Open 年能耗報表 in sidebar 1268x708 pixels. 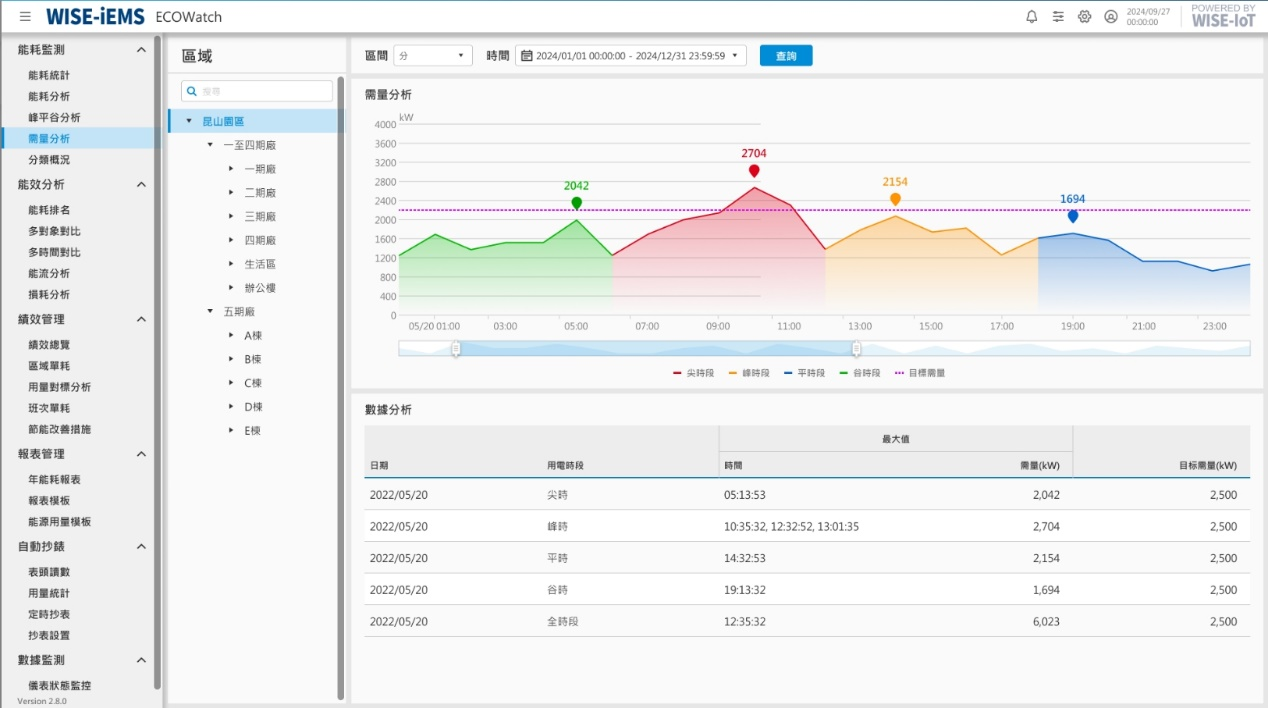click(54, 480)
